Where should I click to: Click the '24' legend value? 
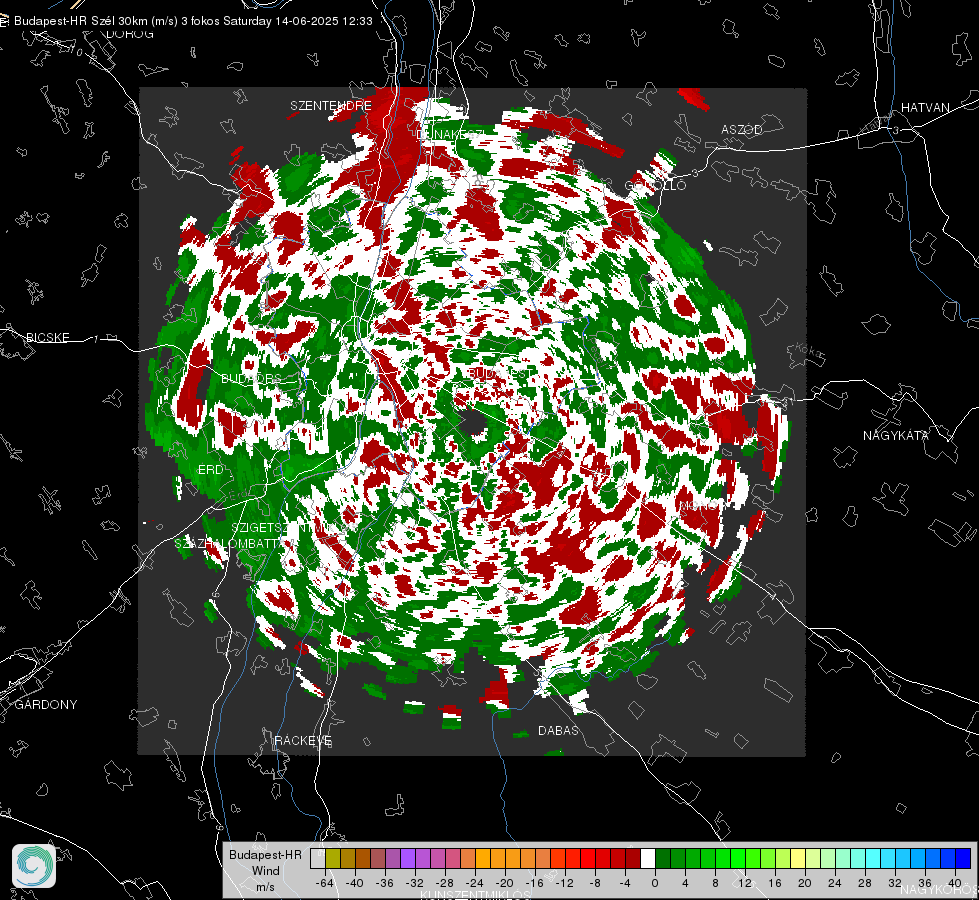coord(835,883)
